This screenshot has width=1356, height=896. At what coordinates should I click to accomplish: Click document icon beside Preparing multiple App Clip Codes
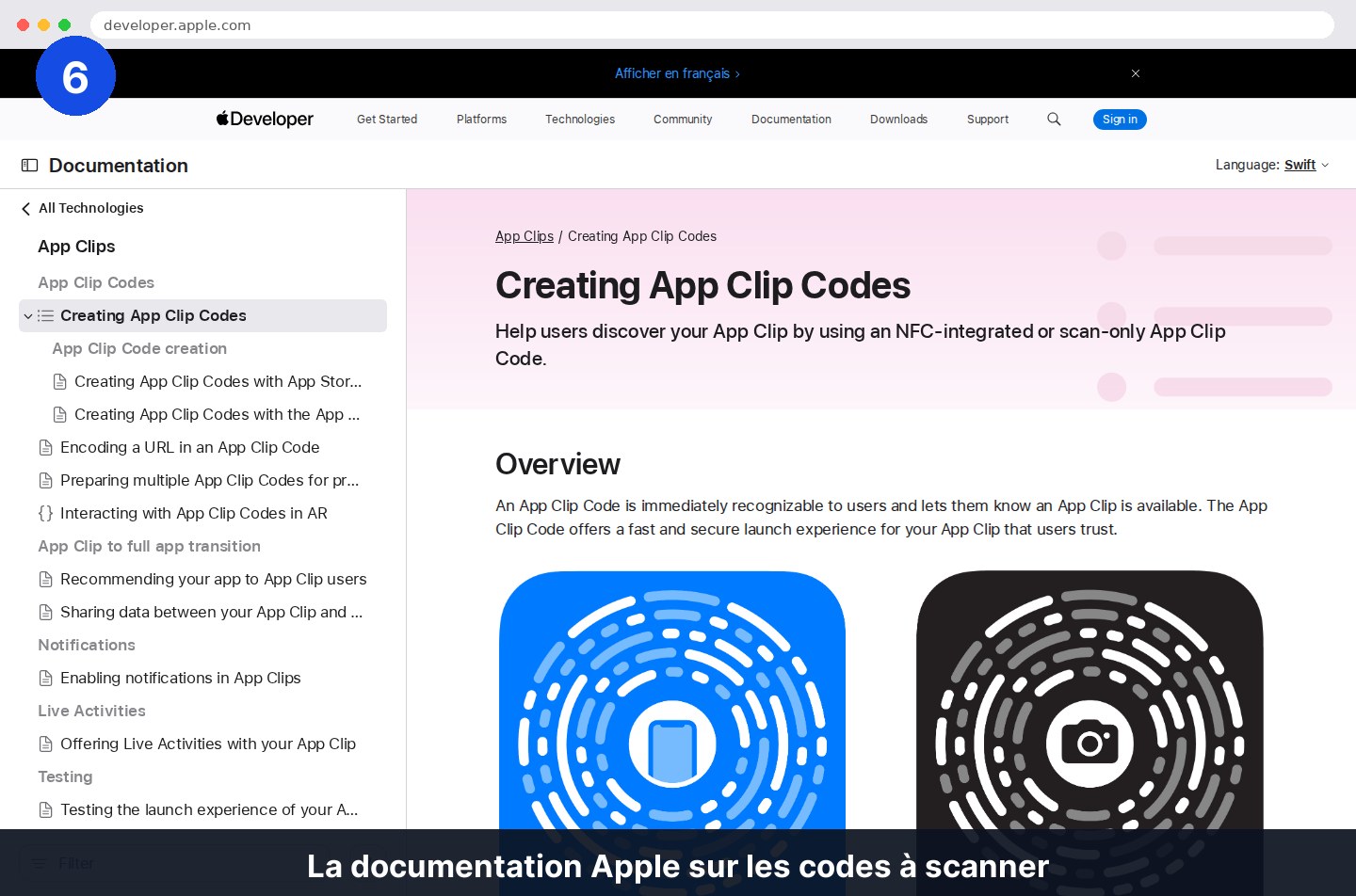[45, 480]
